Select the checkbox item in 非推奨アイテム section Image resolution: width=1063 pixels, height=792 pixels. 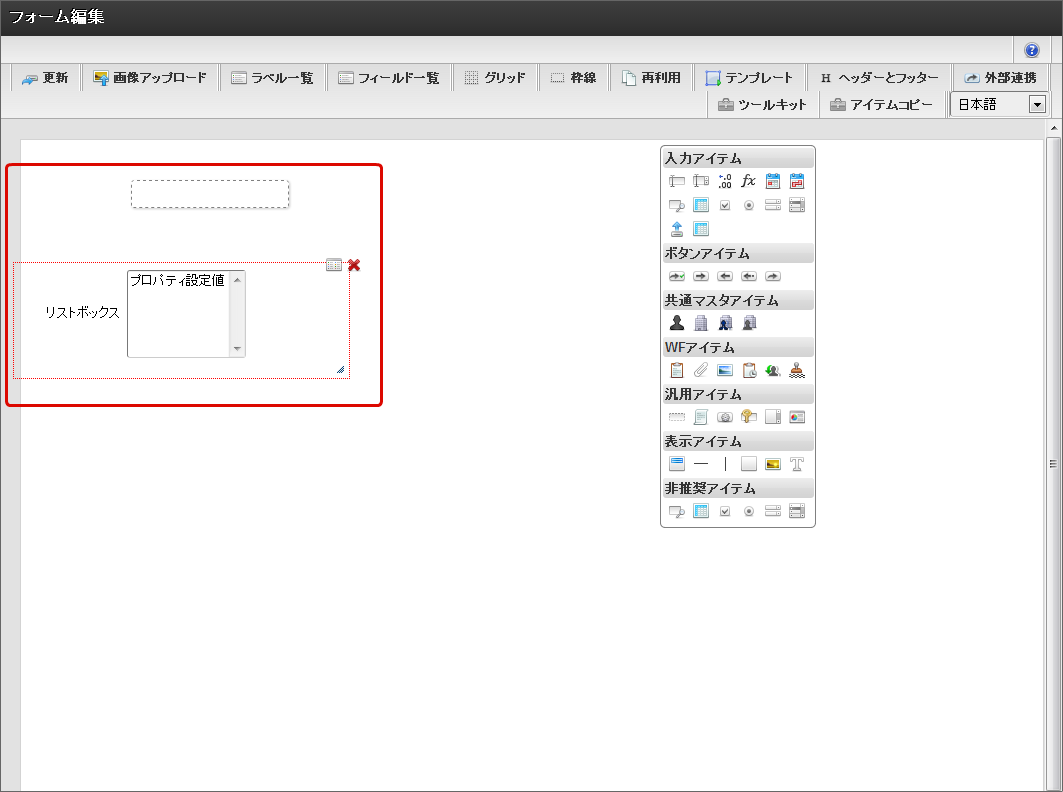(x=725, y=511)
